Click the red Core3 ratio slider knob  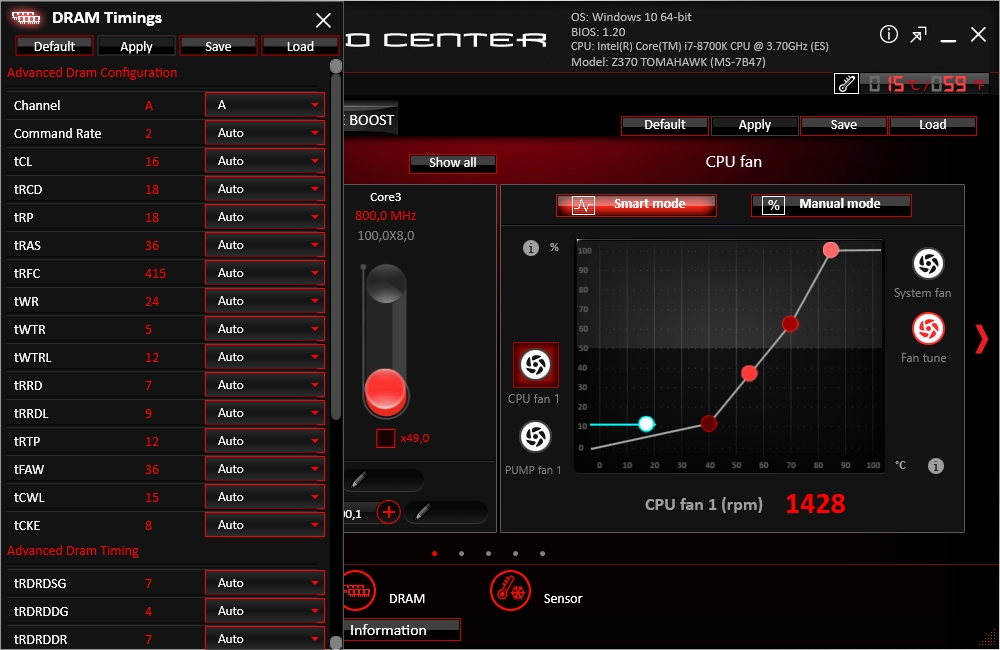[385, 389]
